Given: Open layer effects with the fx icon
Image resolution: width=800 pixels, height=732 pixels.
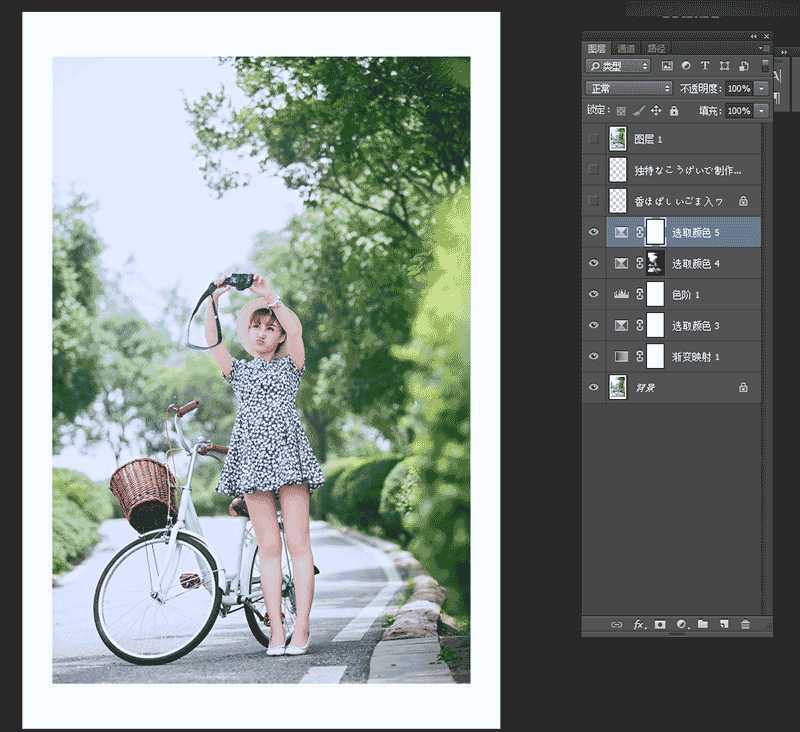Looking at the screenshot, I should coord(638,624).
